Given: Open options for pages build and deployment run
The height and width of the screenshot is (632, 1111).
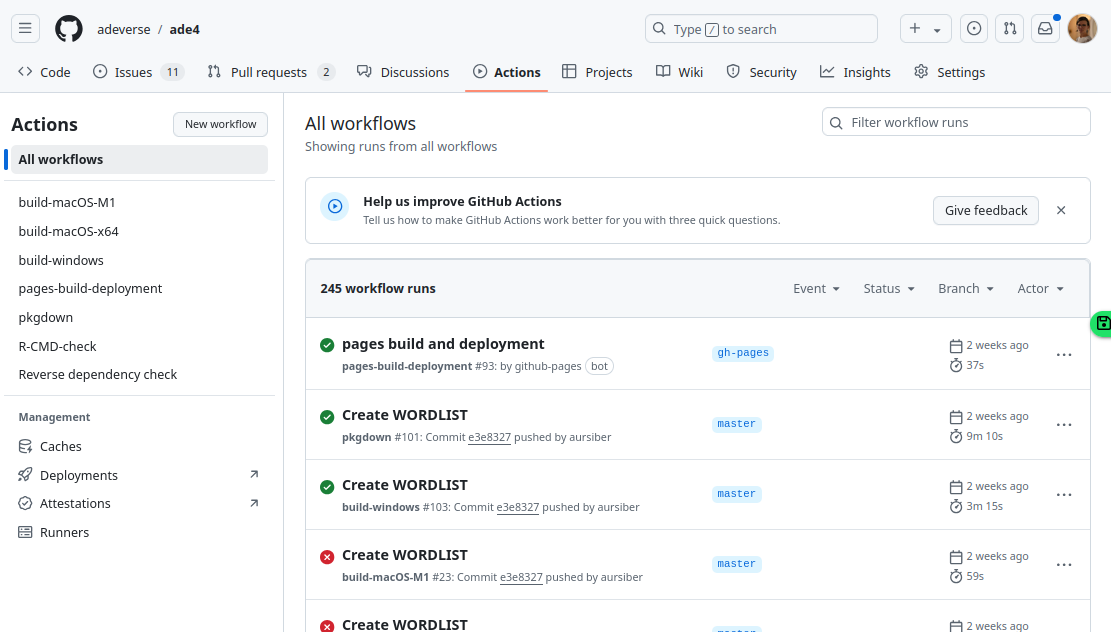Looking at the screenshot, I should click(x=1064, y=354).
